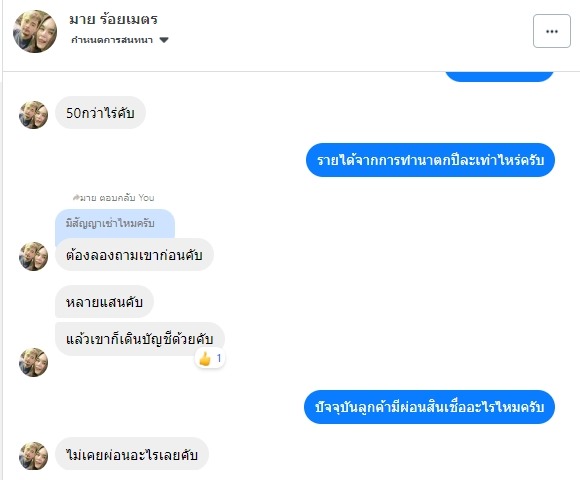This screenshot has width=580, height=480.
Task: Click the avatar beside the ไม่เคยผ่อนอะไรเลยคับ message
Action: [33, 456]
